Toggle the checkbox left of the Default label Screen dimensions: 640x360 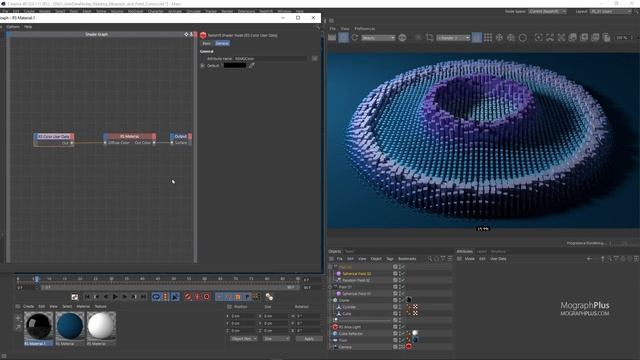(x=202, y=65)
